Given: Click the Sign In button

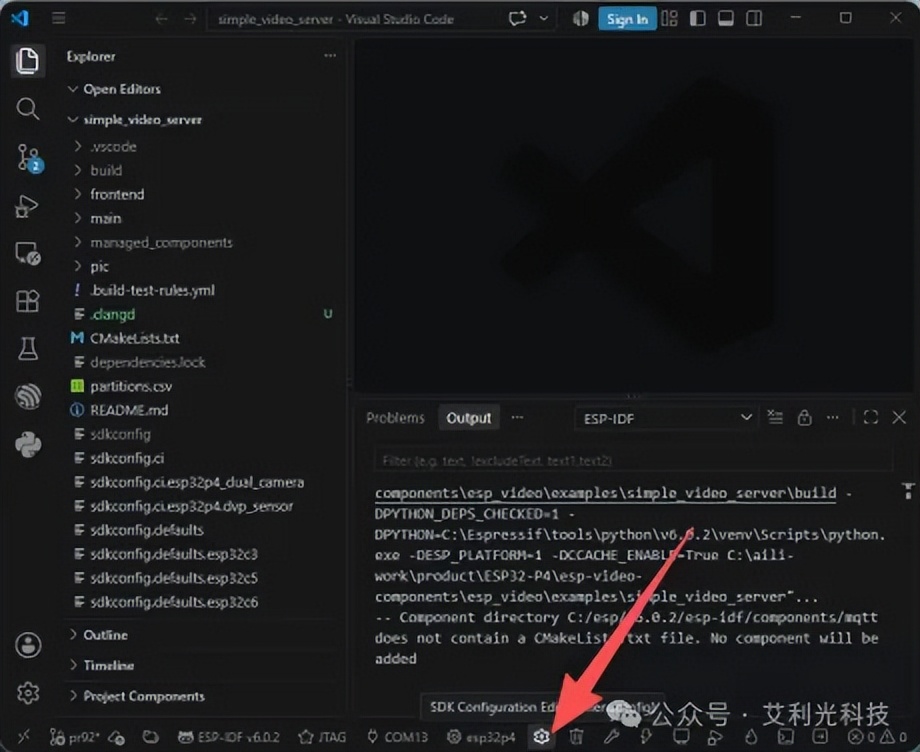Looking at the screenshot, I should coord(627,19).
